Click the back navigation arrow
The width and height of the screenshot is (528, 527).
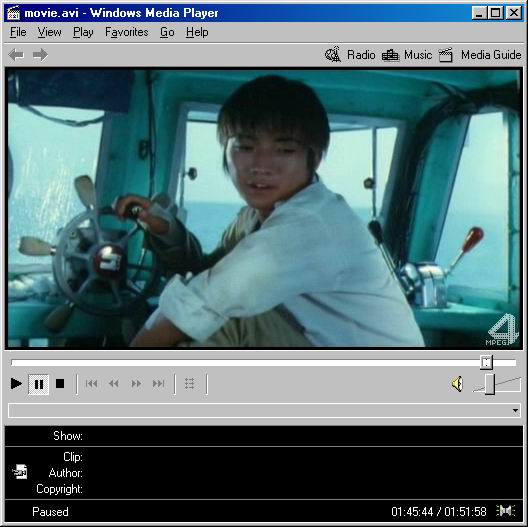[x=16, y=55]
